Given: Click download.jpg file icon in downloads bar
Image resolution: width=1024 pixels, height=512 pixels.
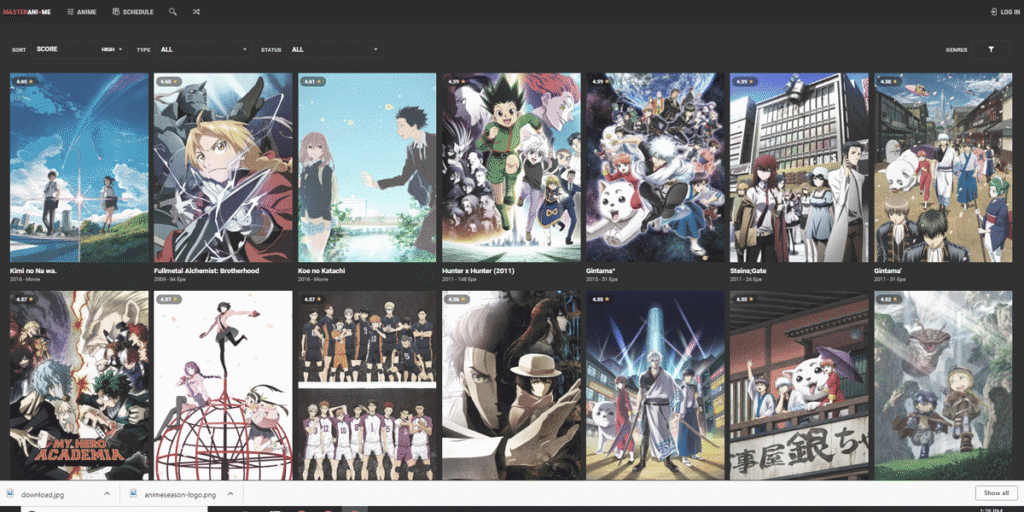Looking at the screenshot, I should 10,494.
